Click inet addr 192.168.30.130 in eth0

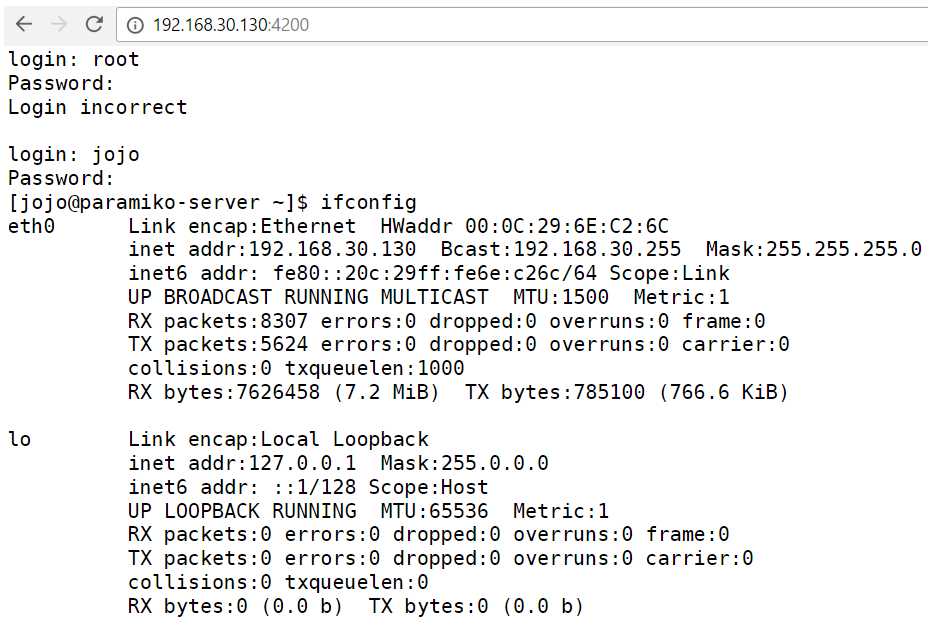[x=272, y=249]
